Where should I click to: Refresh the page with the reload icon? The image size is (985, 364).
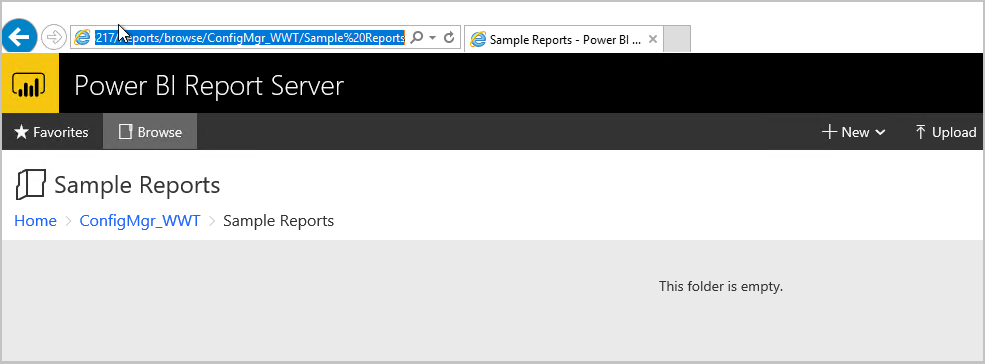(449, 38)
